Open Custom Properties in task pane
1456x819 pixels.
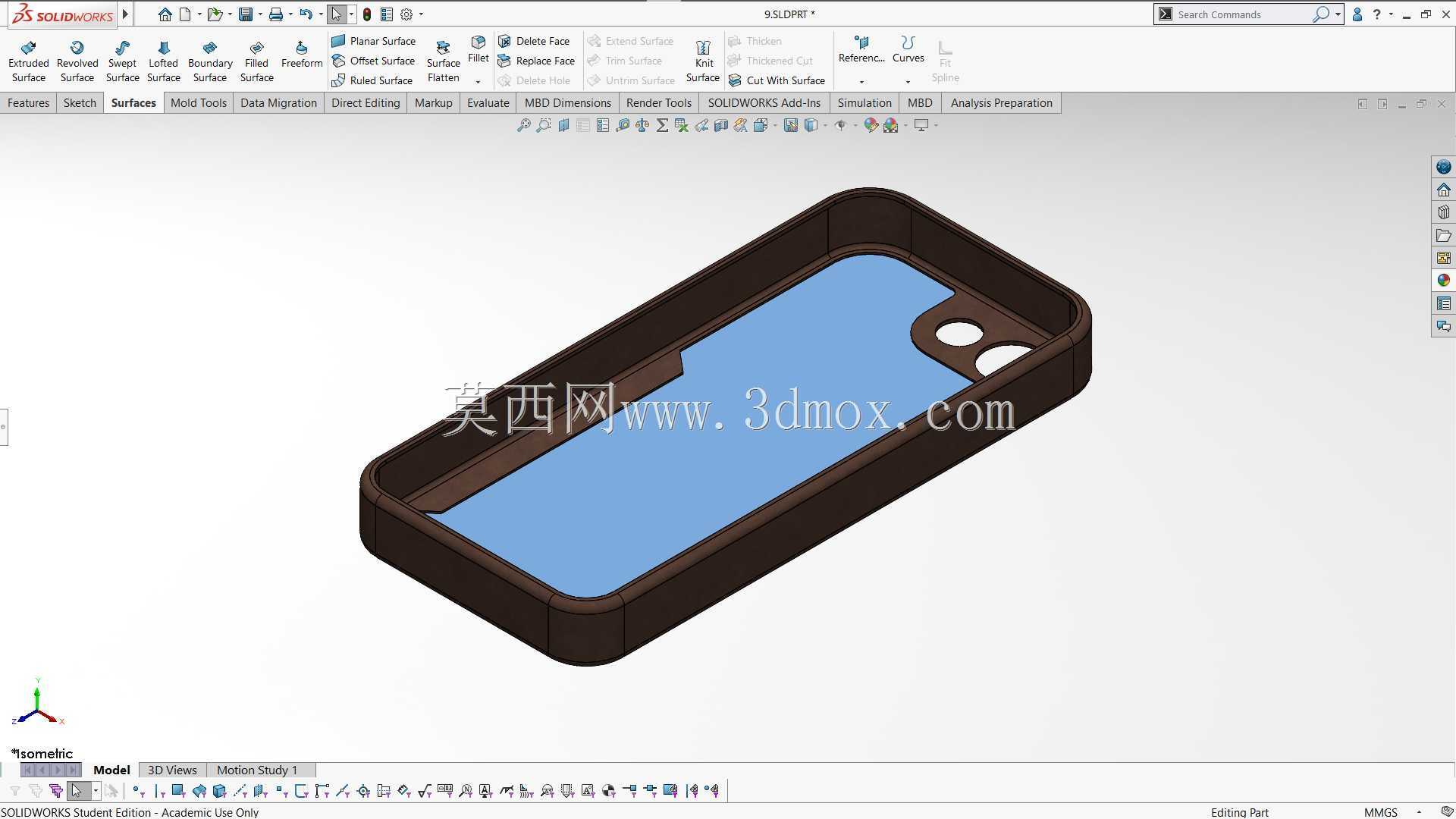click(1443, 303)
